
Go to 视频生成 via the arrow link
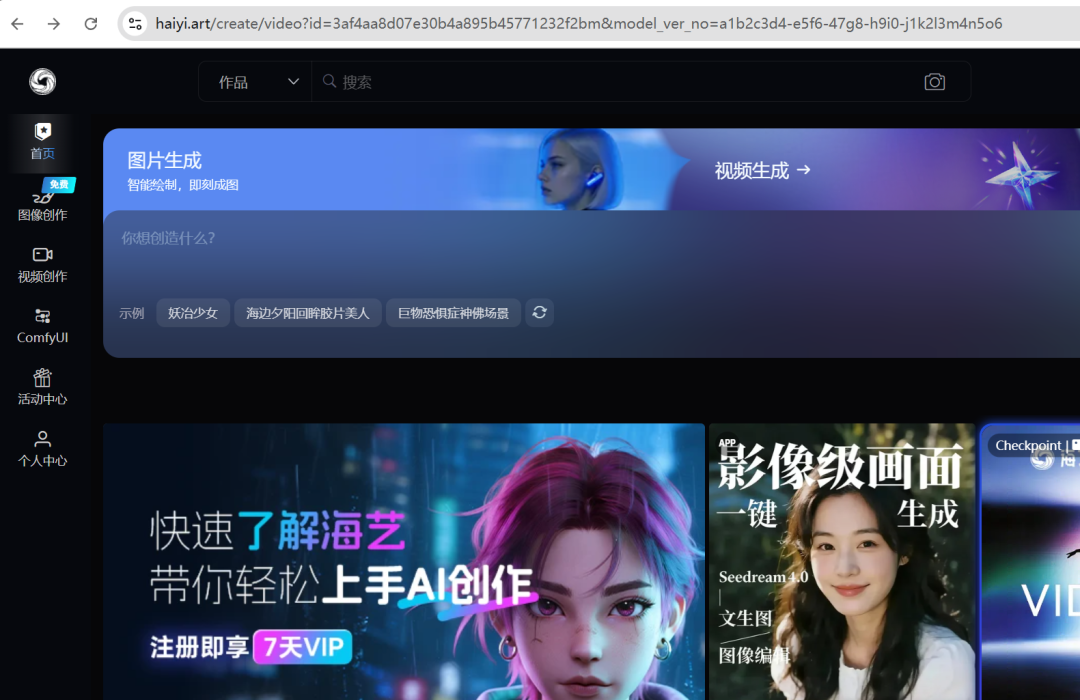tap(763, 170)
